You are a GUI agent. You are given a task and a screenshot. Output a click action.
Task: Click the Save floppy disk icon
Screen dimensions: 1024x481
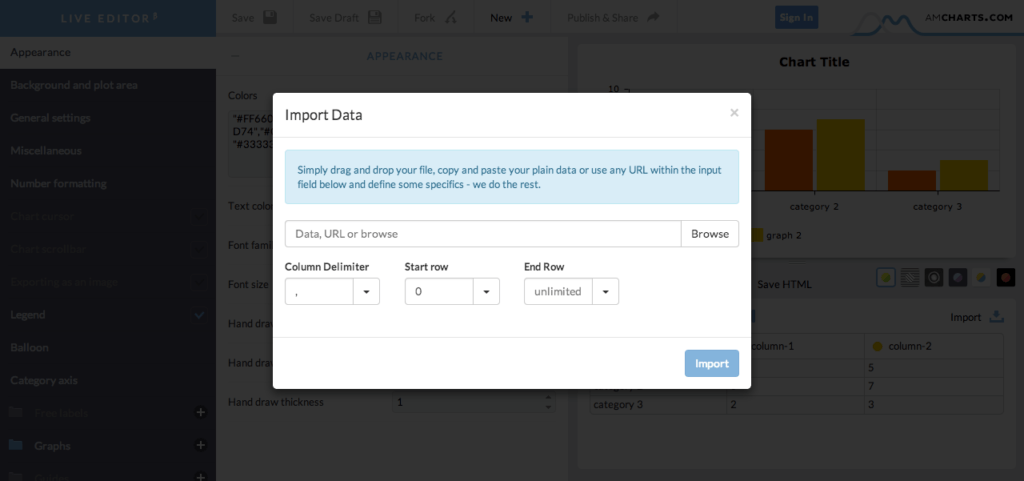[x=270, y=18]
